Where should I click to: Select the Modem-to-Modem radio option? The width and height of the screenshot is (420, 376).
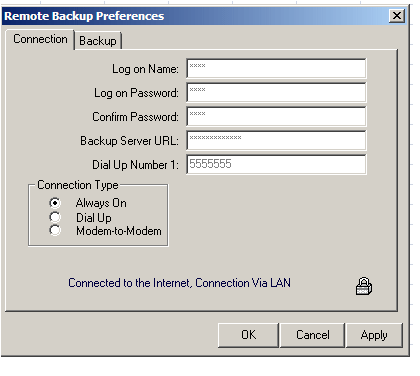click(55, 230)
